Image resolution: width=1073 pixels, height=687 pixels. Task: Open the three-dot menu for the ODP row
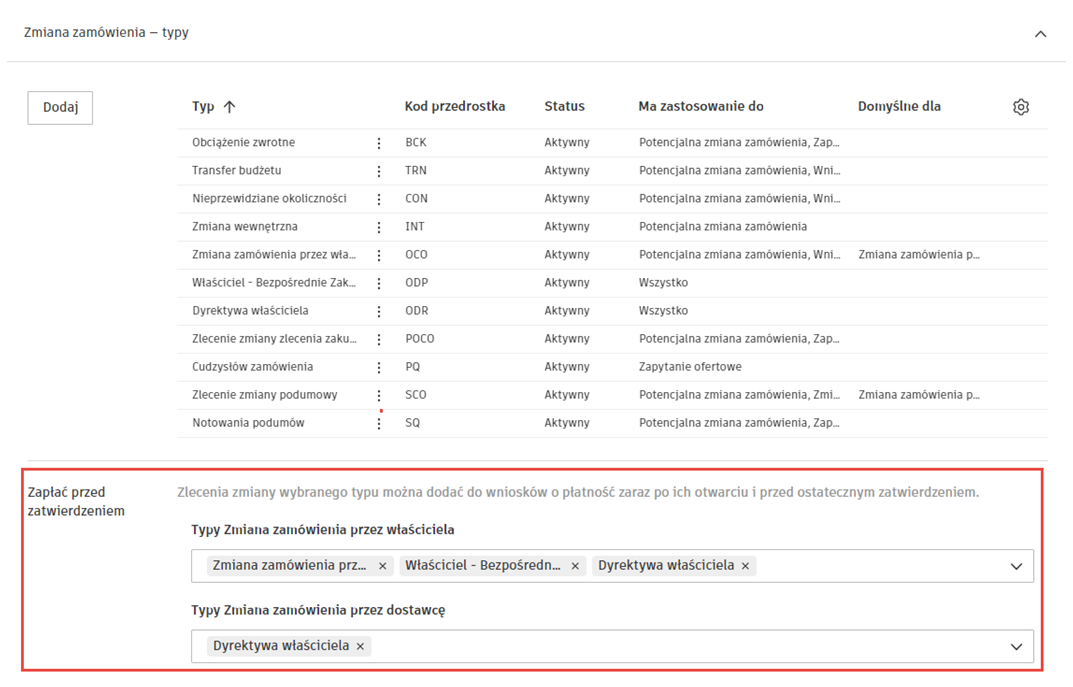coord(379,283)
